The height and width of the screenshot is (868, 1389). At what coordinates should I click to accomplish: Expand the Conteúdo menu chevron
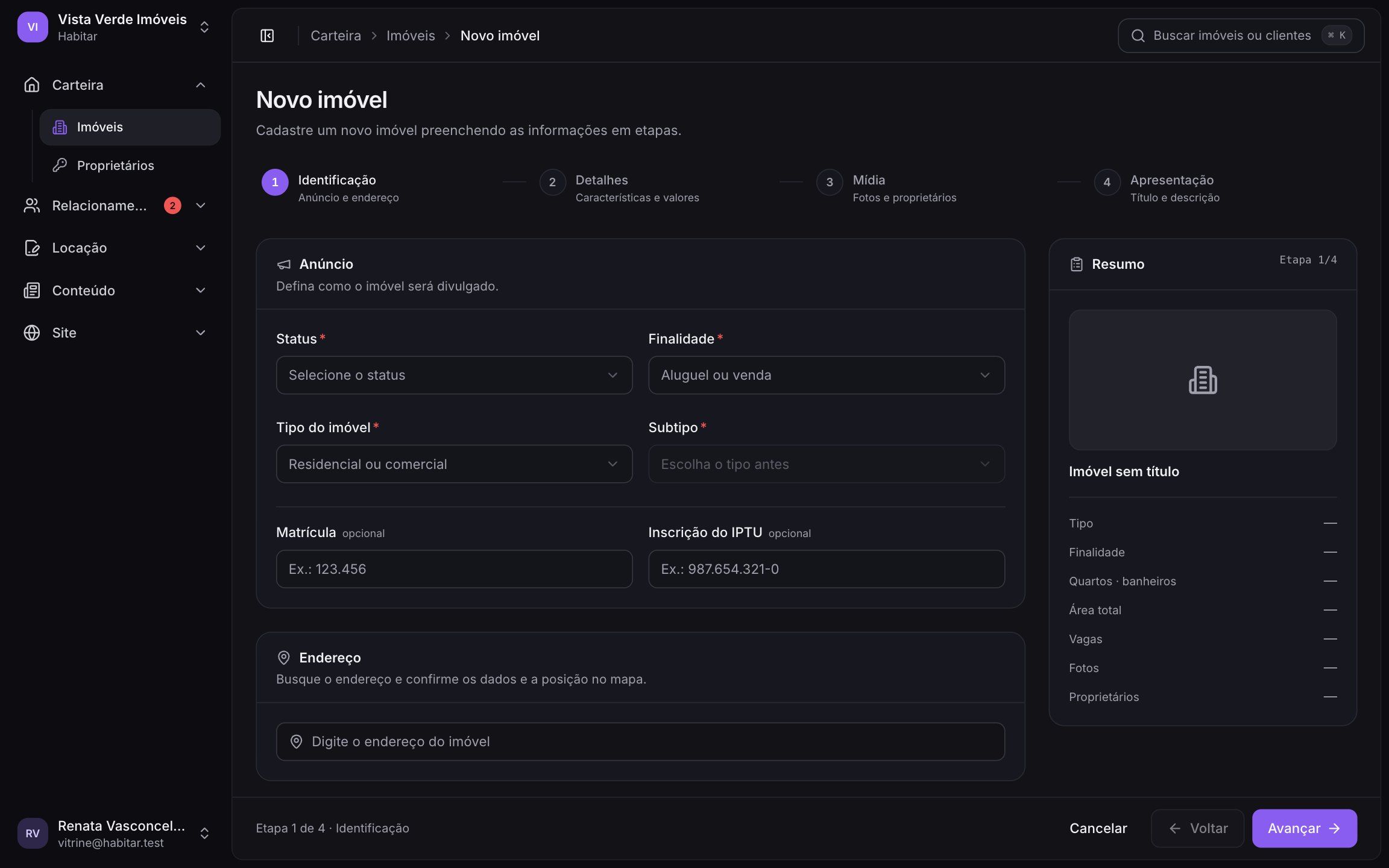click(x=201, y=291)
